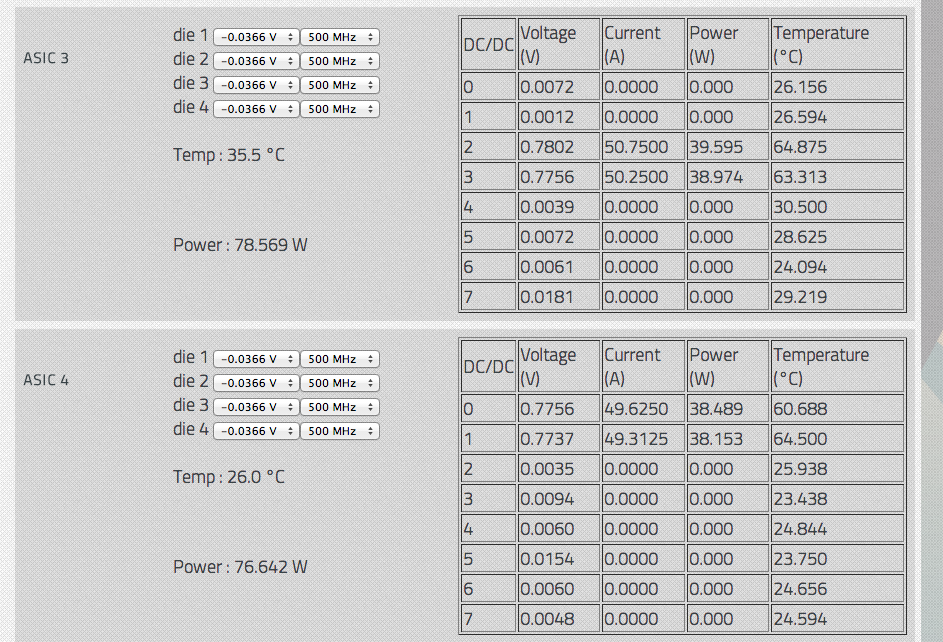
Task: Click ASIC 3 Current (A) column header
Action: 644,44
